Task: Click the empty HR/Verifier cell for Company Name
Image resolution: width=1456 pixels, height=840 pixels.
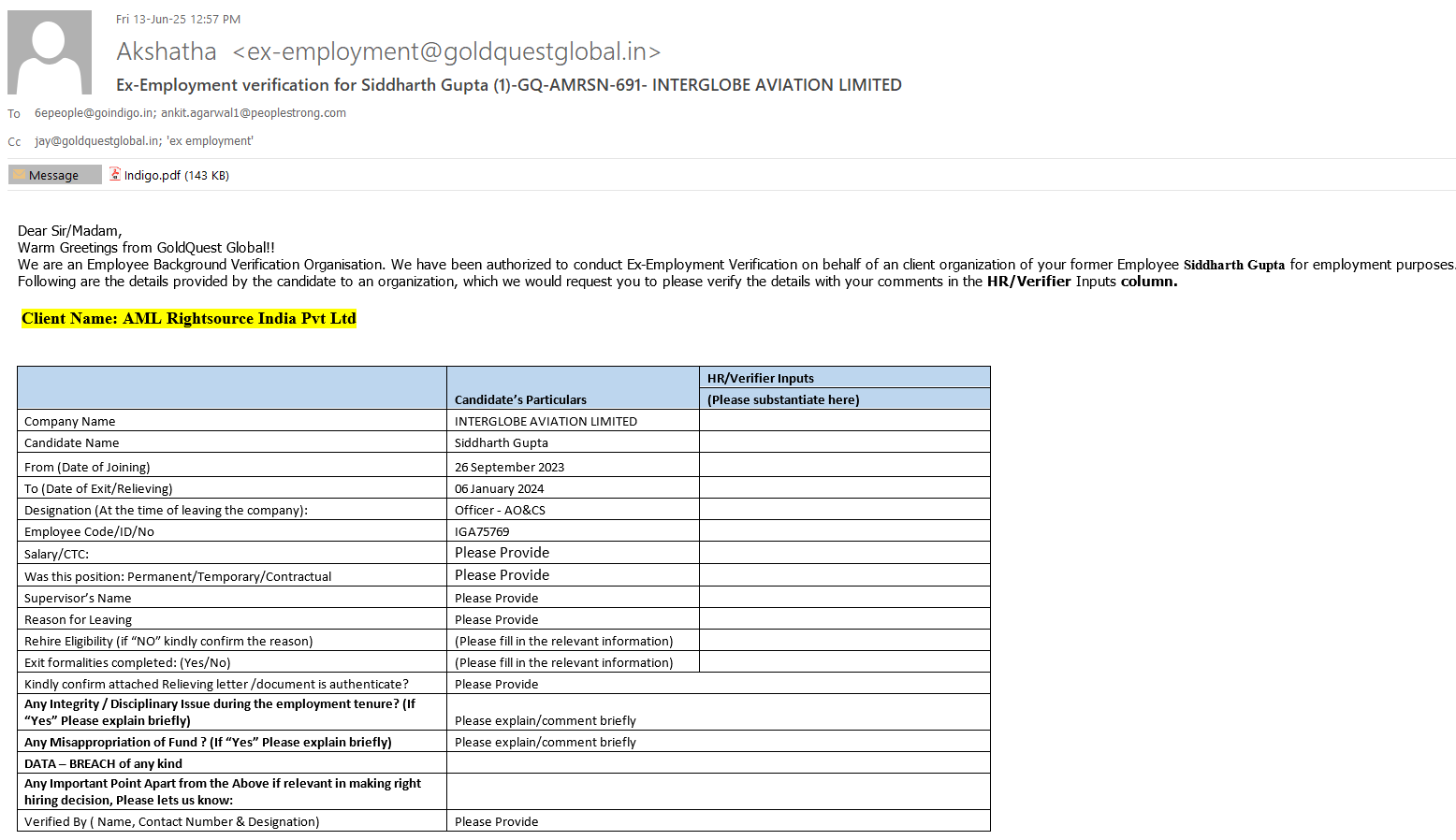Action: coord(844,421)
